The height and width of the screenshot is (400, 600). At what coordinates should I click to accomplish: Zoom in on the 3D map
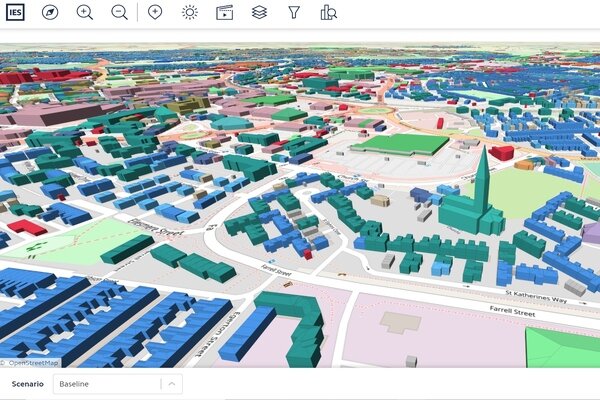tap(85, 12)
